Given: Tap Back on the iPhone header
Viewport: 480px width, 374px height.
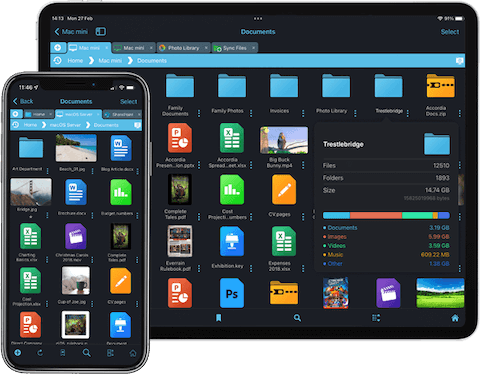Looking at the screenshot, I should click(x=23, y=101).
